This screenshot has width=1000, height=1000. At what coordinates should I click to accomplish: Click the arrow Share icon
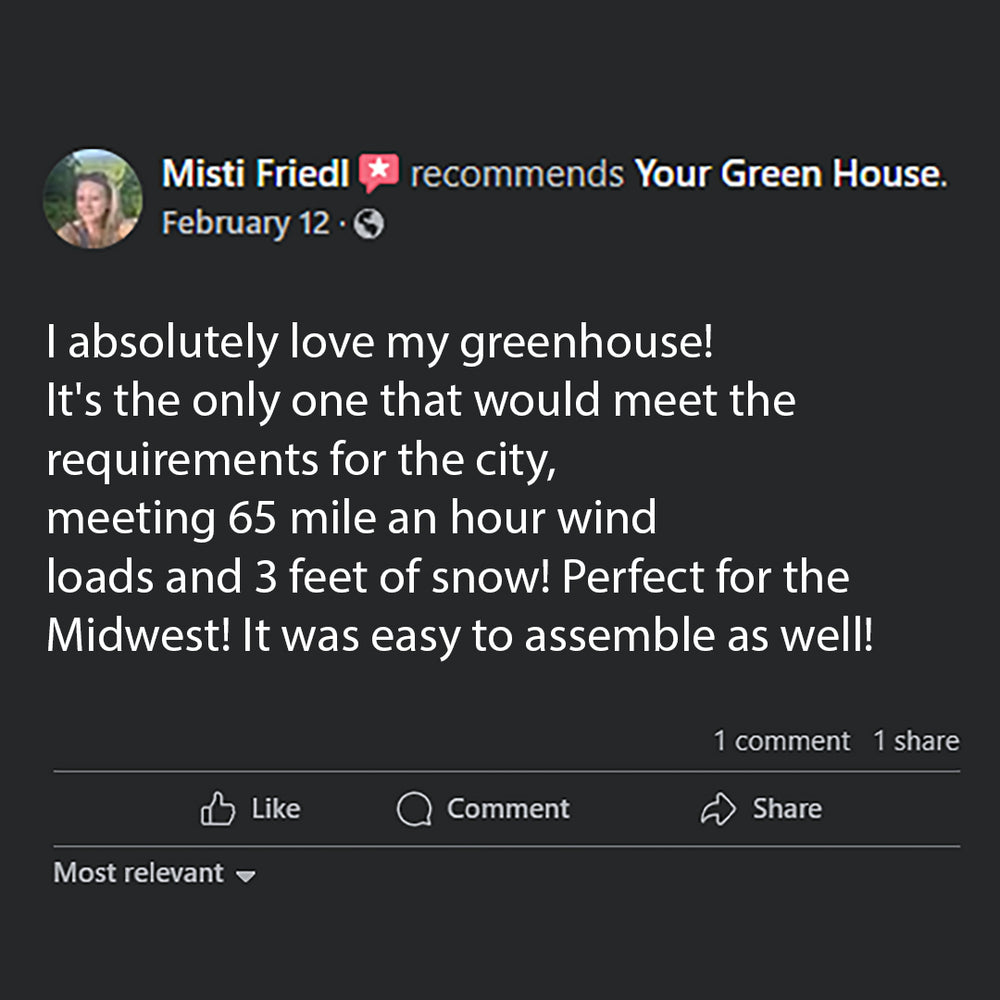tap(718, 809)
